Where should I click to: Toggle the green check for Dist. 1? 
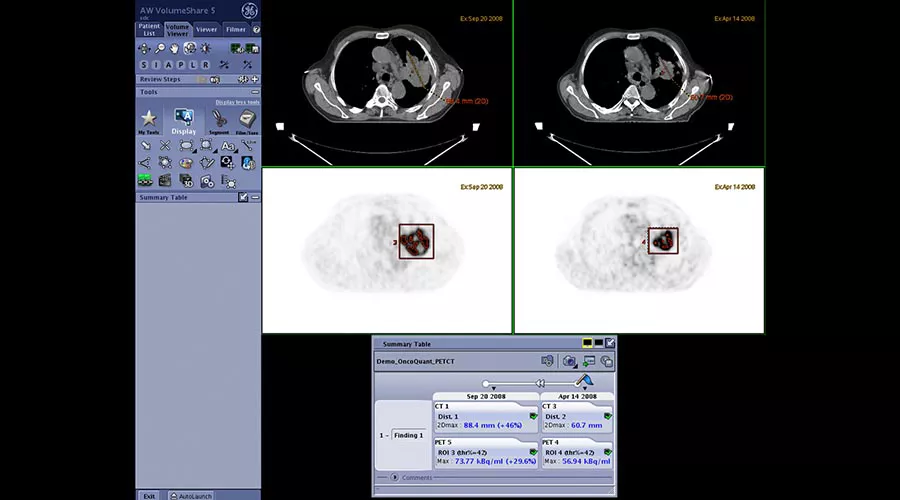click(x=533, y=416)
